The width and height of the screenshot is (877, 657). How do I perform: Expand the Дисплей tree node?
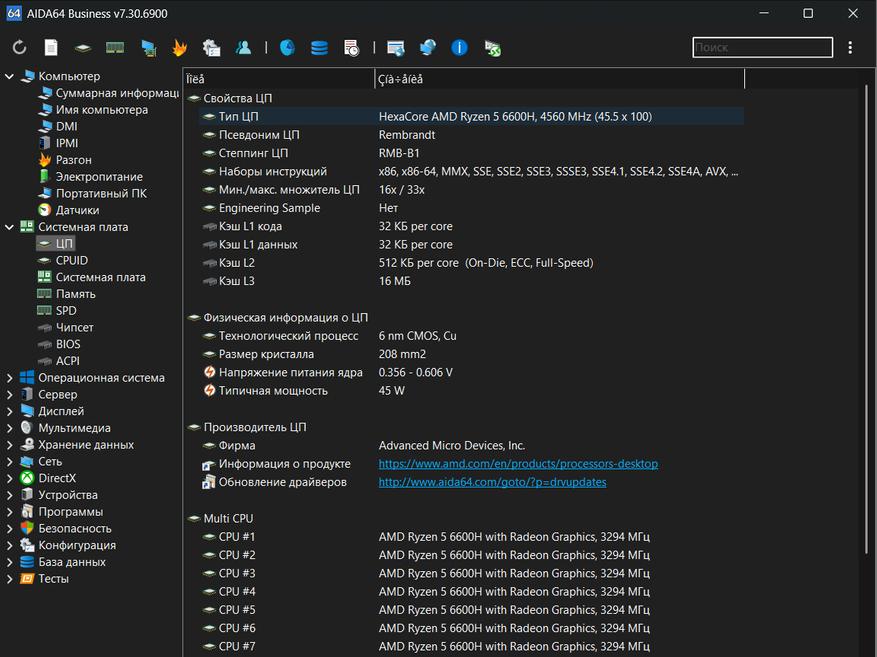[10, 412]
